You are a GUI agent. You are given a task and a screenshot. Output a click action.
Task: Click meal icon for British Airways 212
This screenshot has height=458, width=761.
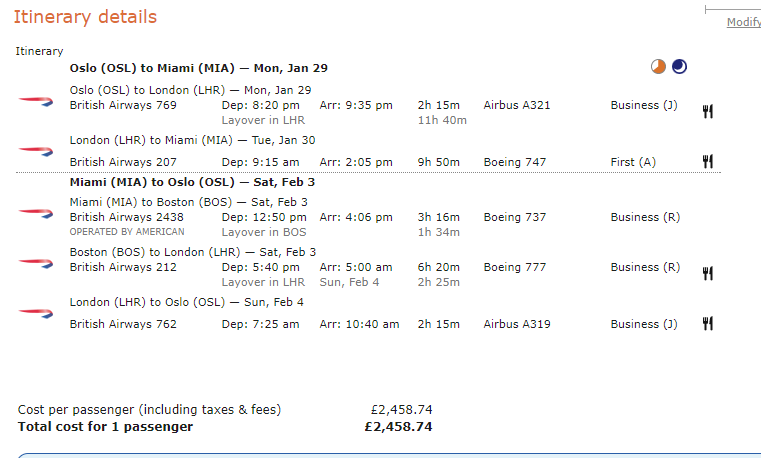[x=708, y=274]
